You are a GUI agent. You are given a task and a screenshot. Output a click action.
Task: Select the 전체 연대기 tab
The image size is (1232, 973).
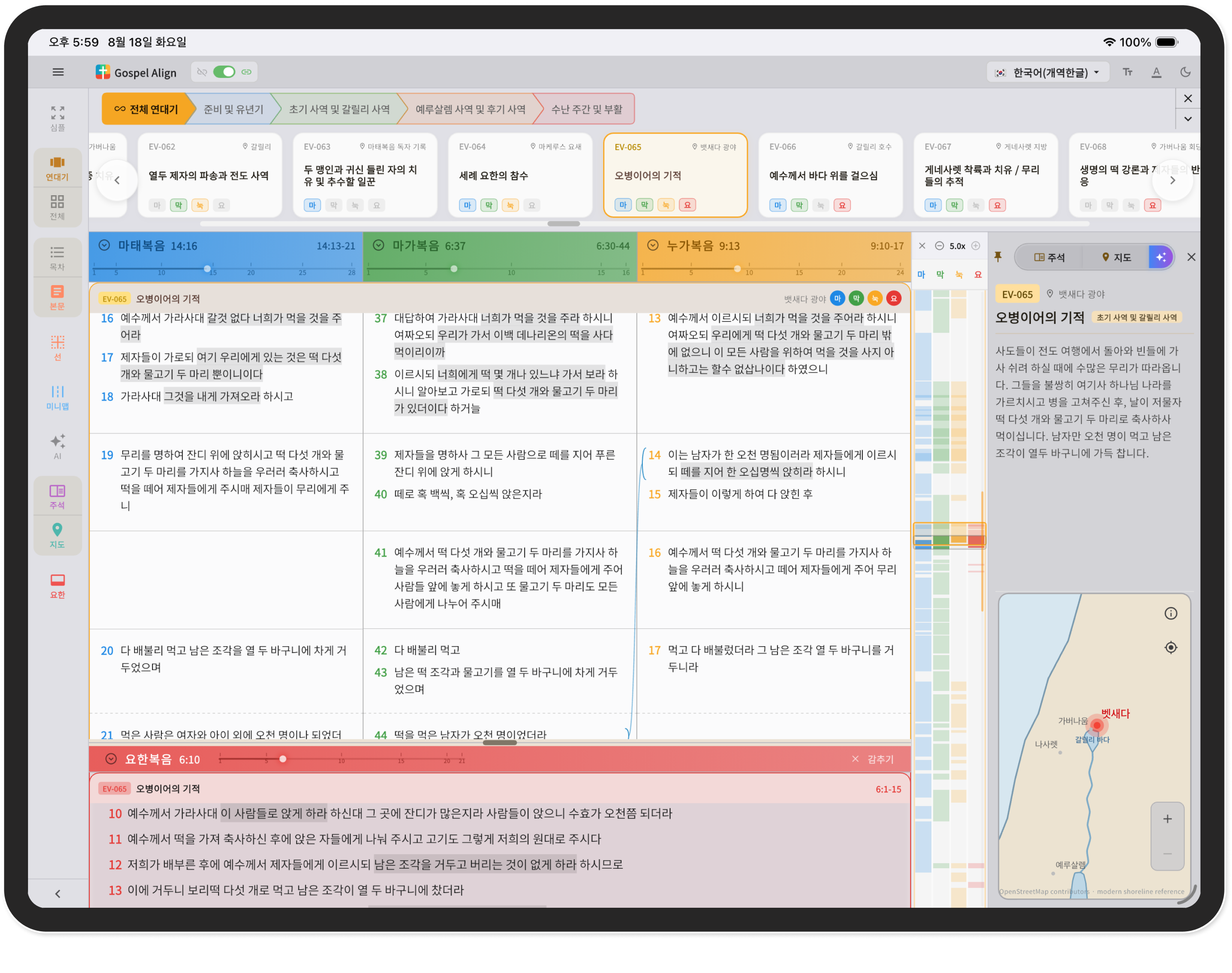click(x=146, y=109)
